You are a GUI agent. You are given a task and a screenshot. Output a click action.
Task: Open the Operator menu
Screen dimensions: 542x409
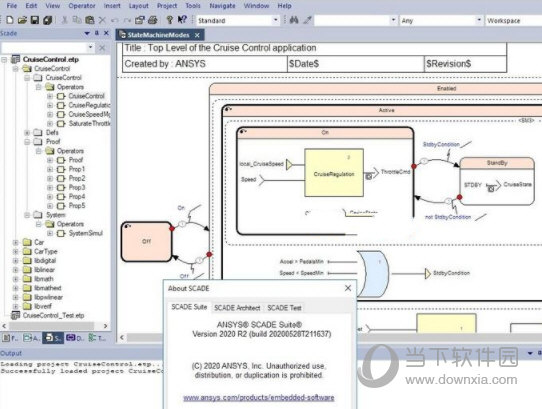[82, 6]
